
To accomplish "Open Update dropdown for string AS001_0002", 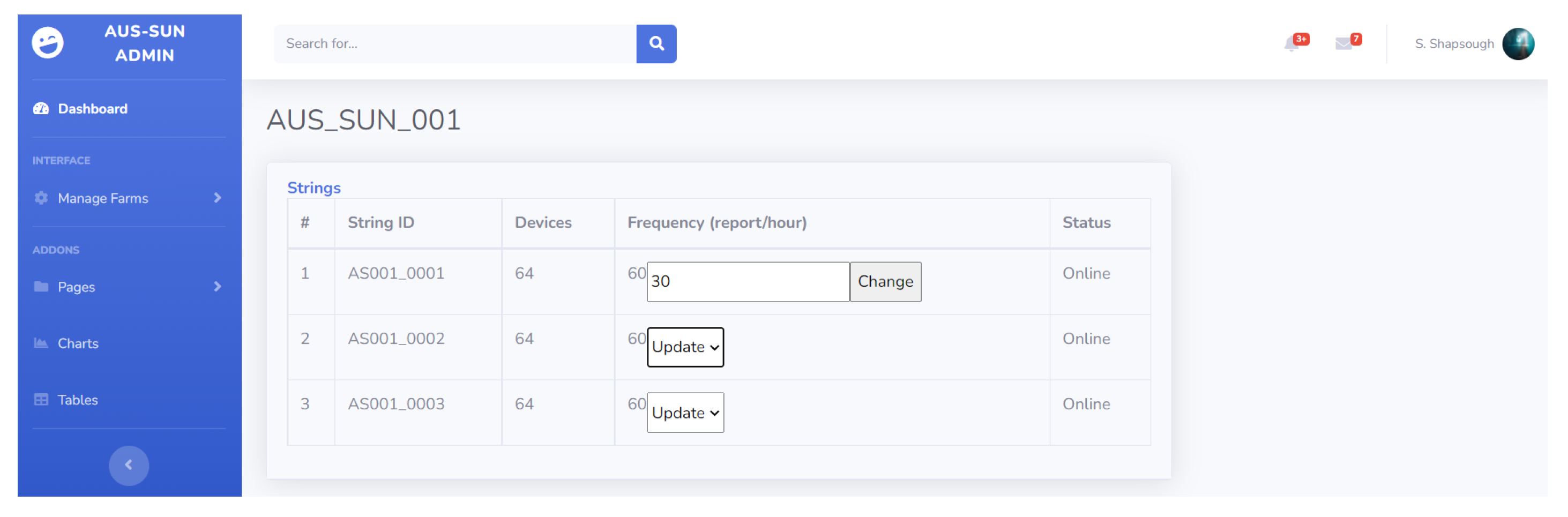I will point(685,347).
